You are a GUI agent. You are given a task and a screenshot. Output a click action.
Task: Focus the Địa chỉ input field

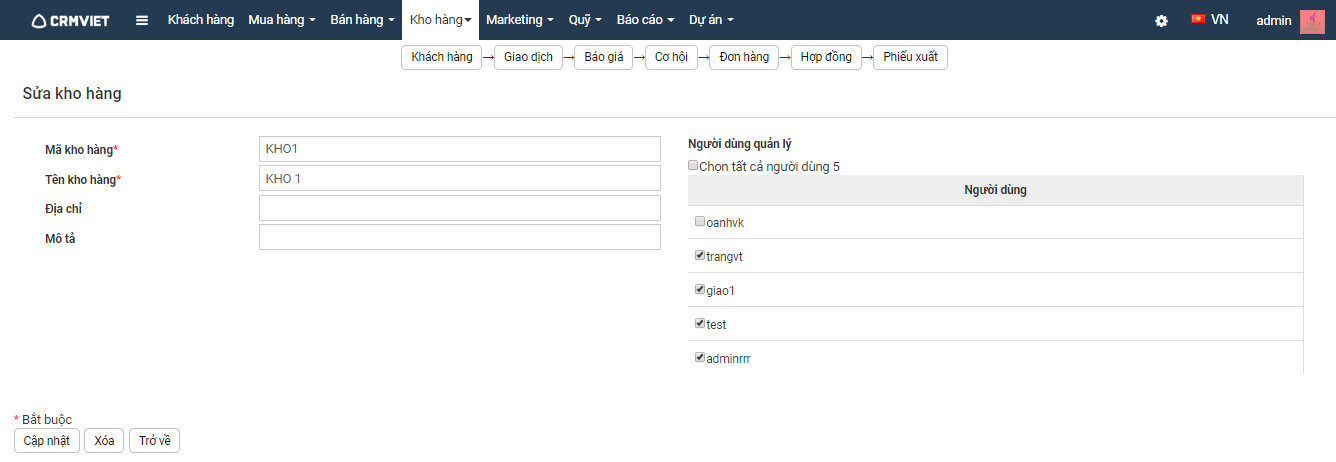point(460,208)
